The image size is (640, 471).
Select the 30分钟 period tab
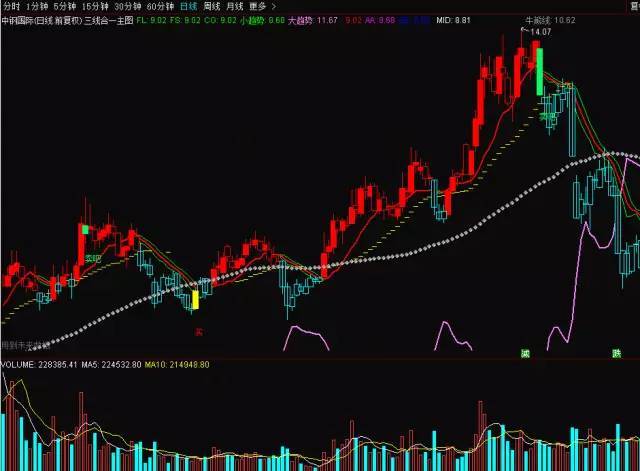pyautogui.click(x=128, y=7)
